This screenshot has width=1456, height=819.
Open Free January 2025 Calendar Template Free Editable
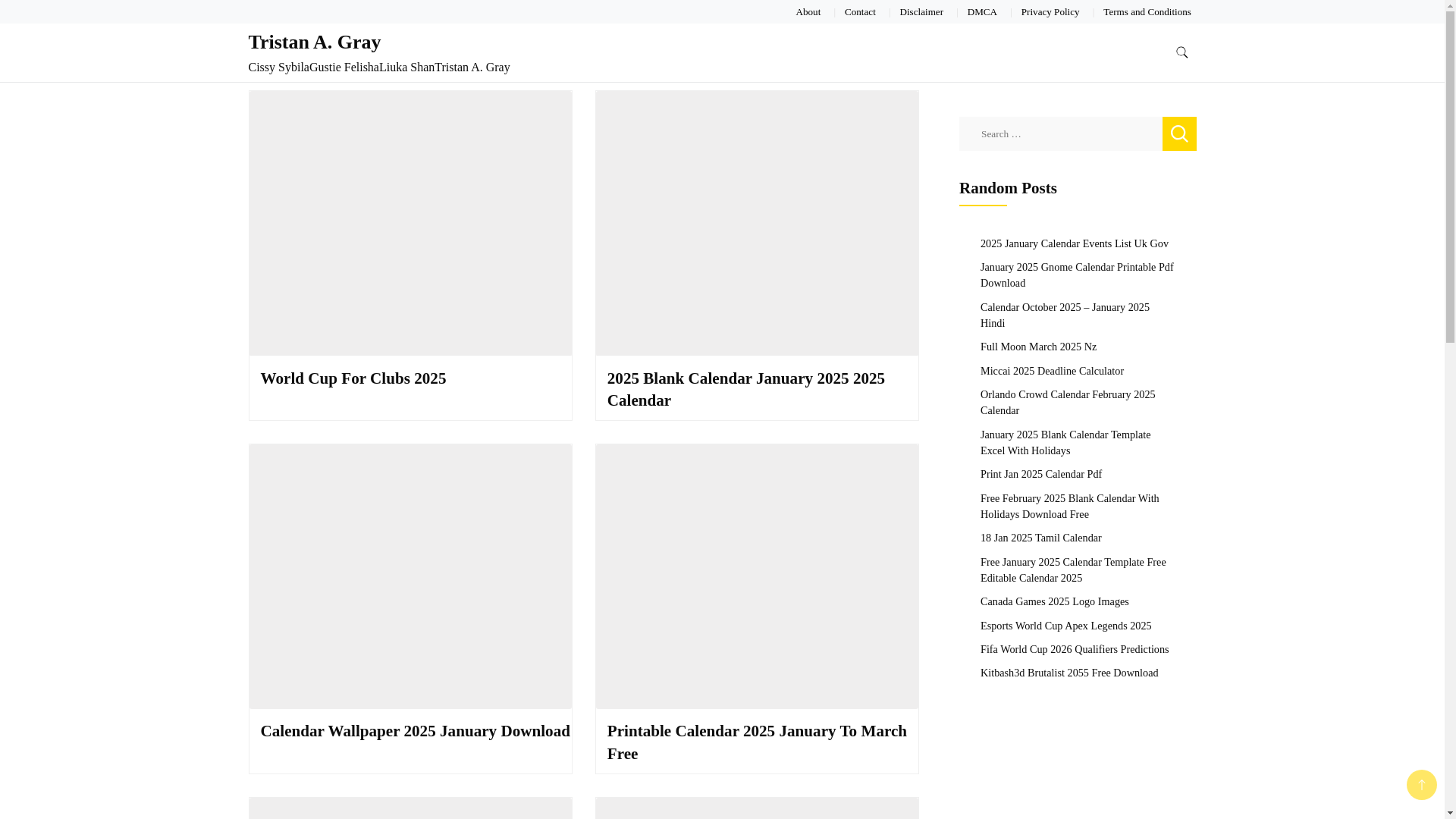[x=1073, y=570]
